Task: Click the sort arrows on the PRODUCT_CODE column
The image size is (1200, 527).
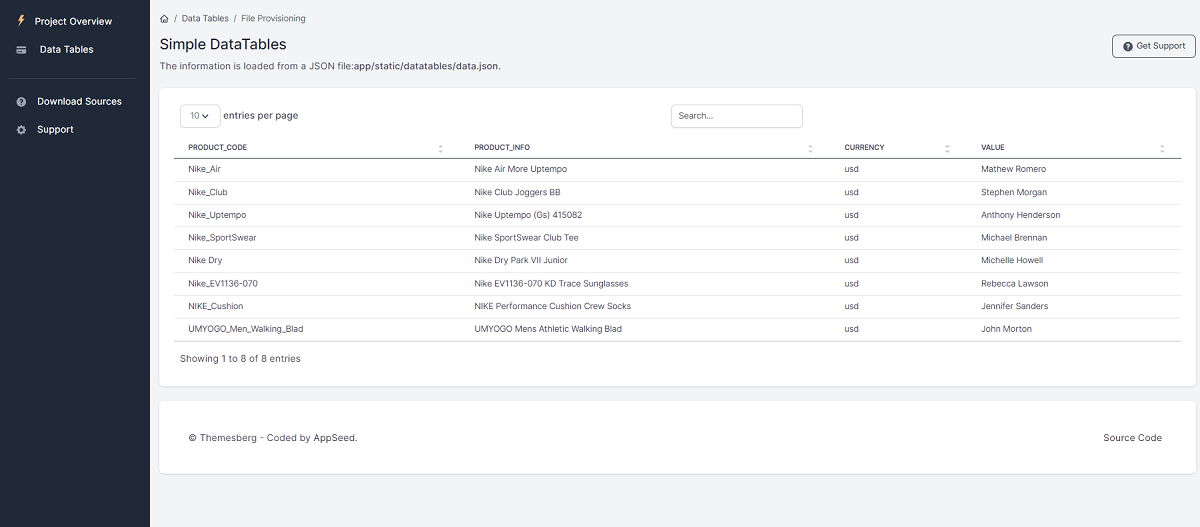Action: [x=441, y=148]
